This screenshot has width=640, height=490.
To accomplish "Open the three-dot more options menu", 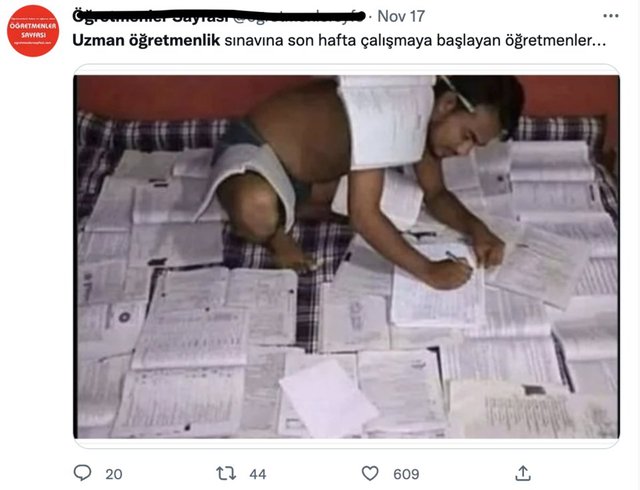I will (611, 16).
